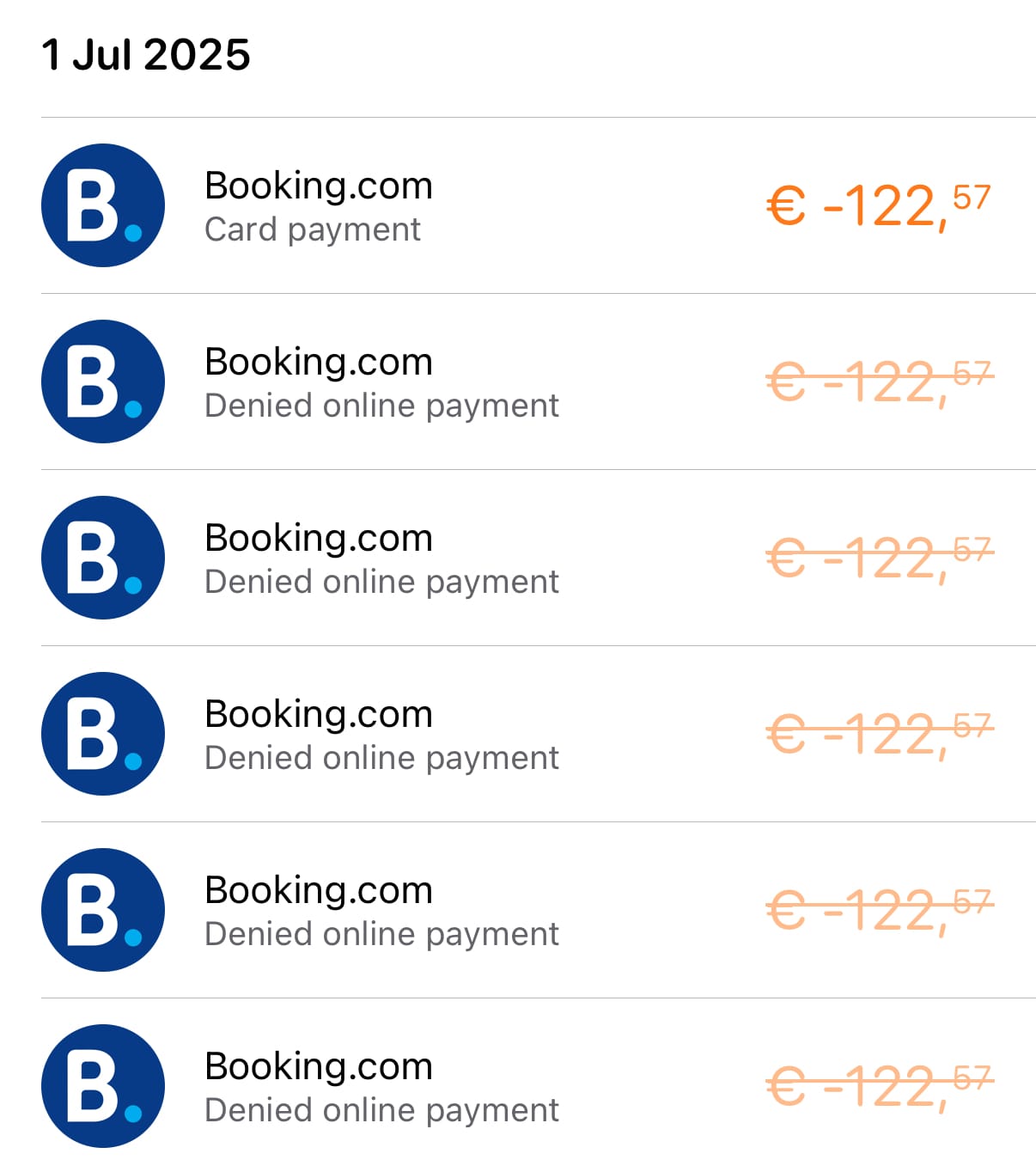Click struck-through amount of second denied payment
The height and width of the screenshot is (1172, 1036).
880,559
